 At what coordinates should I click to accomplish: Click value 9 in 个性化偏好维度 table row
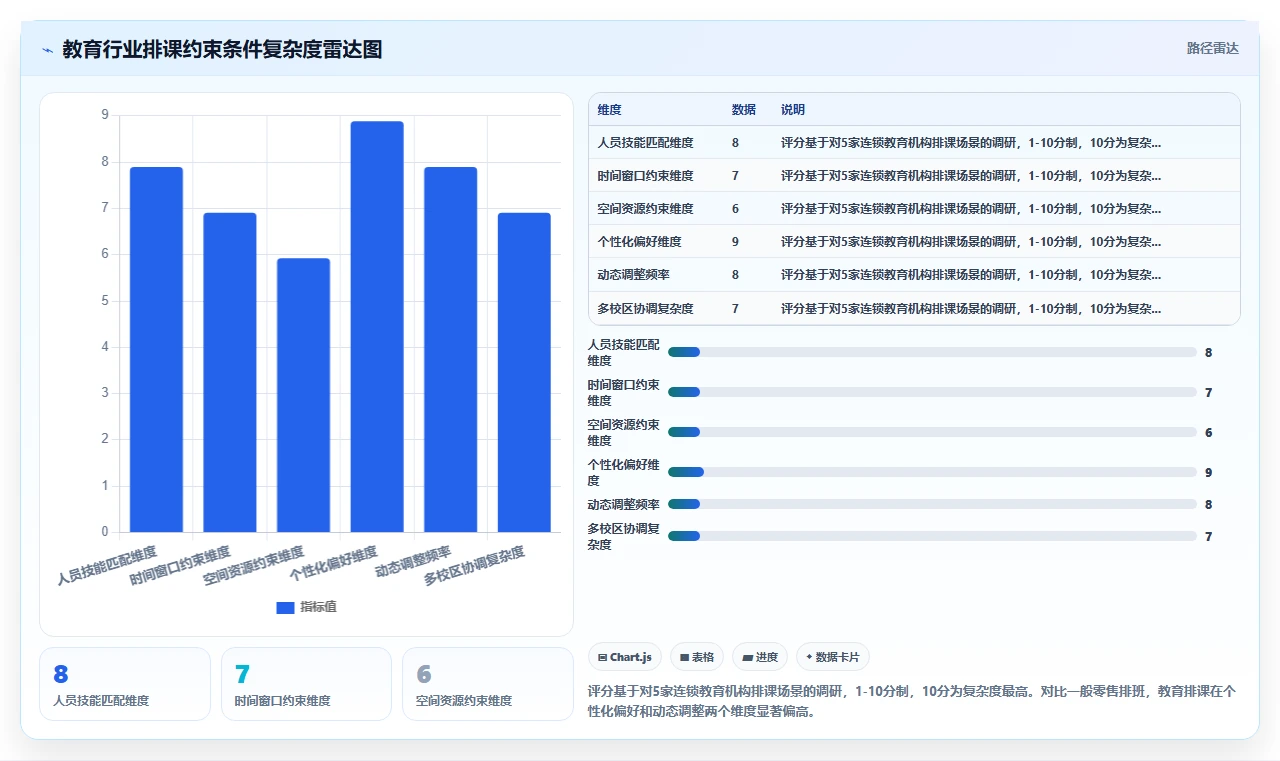(735, 242)
